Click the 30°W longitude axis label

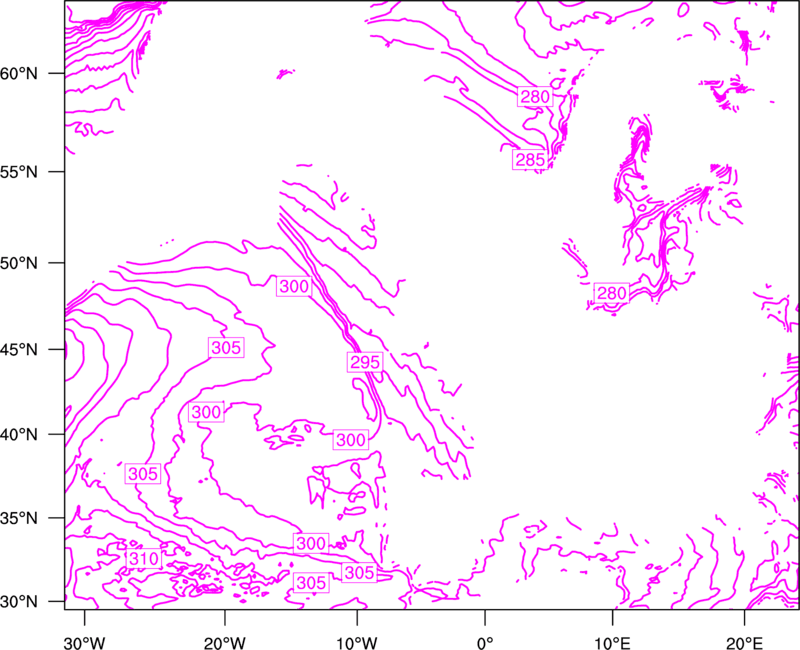pyautogui.click(x=85, y=643)
